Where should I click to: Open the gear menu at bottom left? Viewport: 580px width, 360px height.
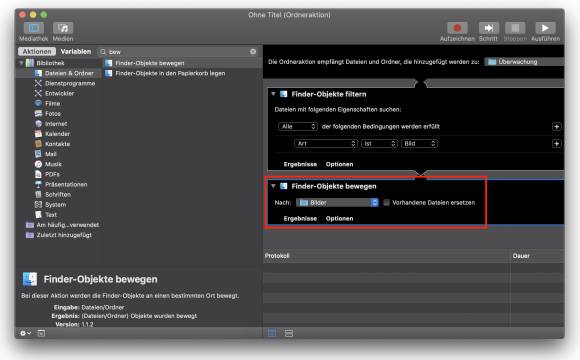pyautogui.click(x=25, y=333)
